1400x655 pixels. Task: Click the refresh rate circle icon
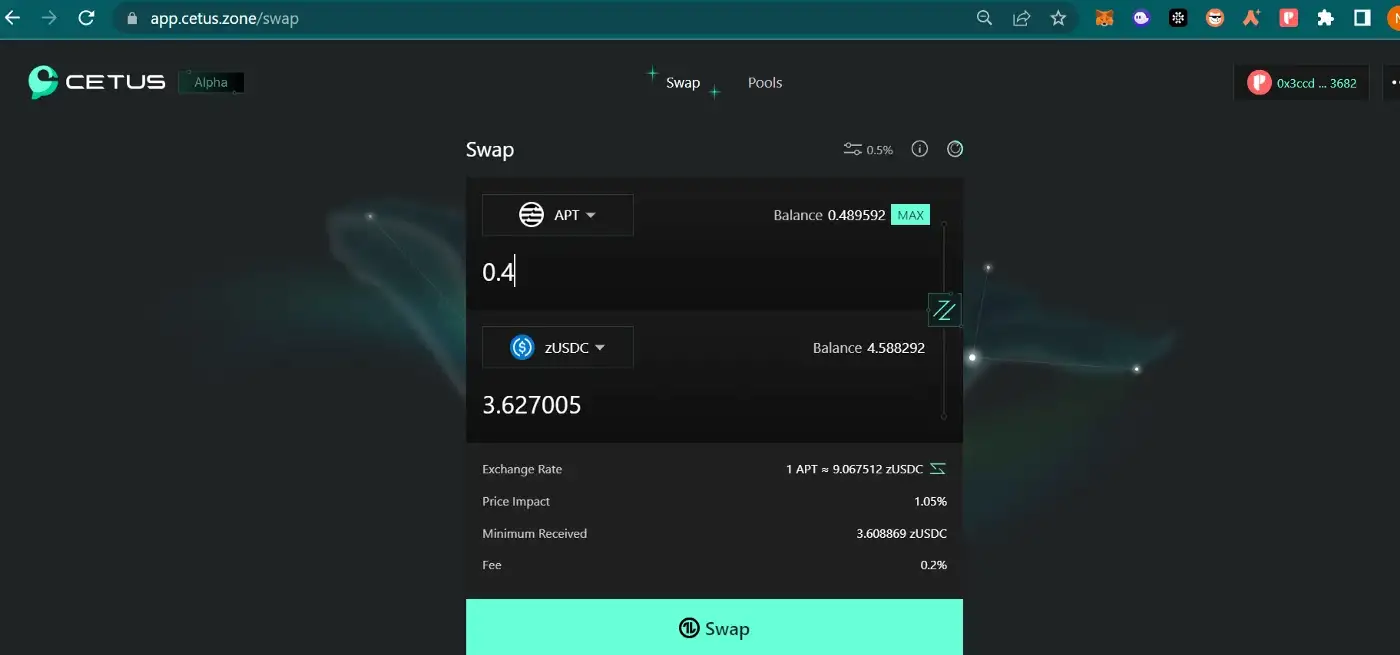(x=955, y=149)
